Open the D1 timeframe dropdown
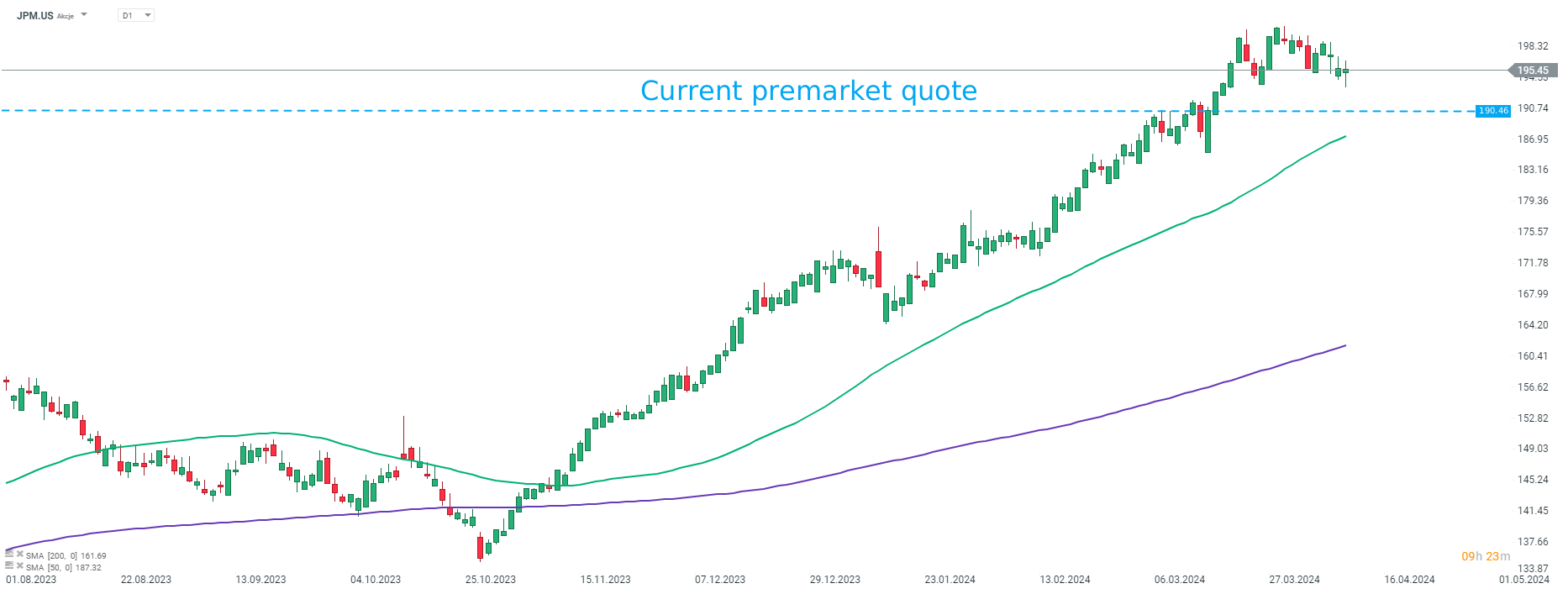This screenshot has width=1568, height=594. point(136,15)
